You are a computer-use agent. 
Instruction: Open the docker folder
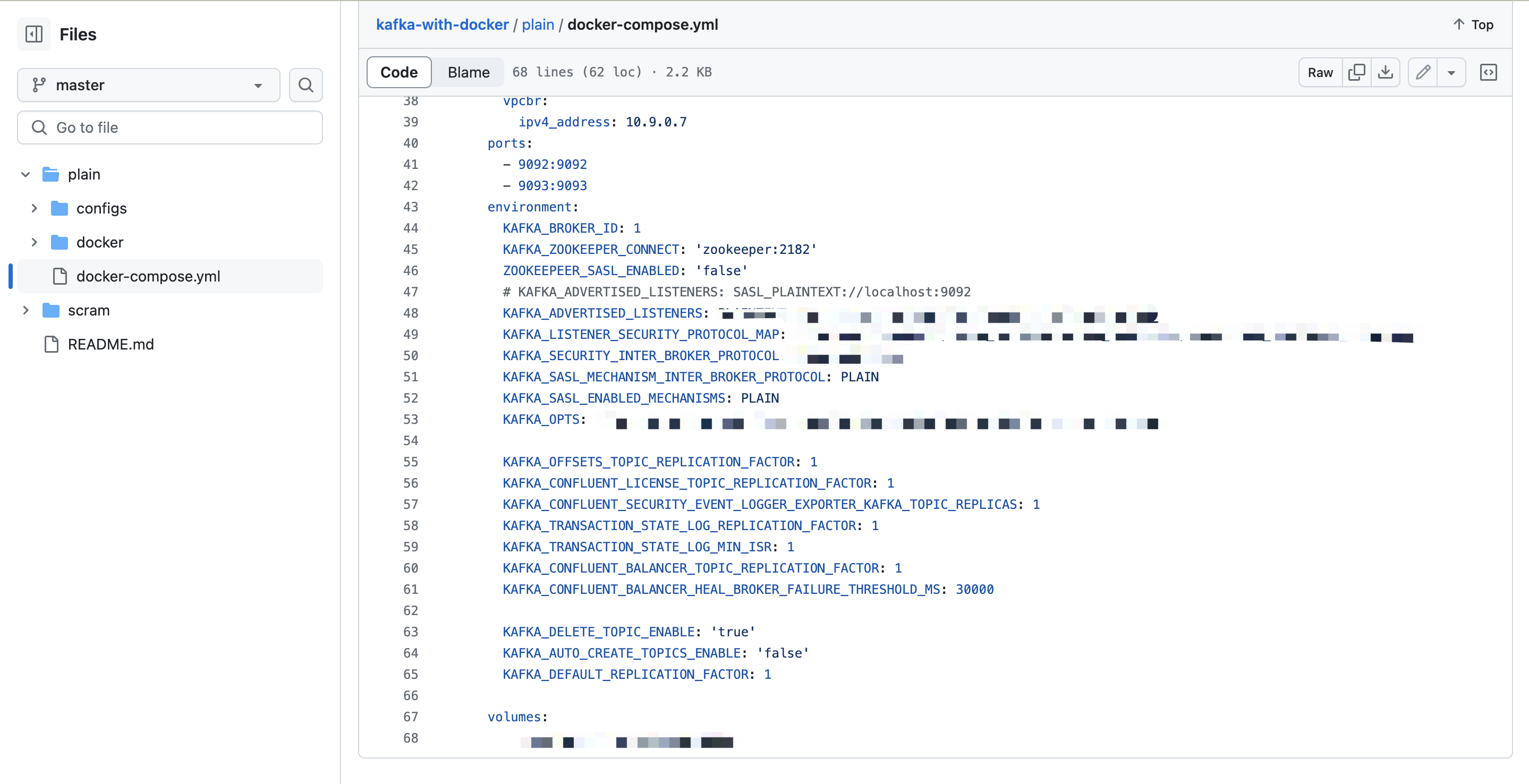(100, 242)
